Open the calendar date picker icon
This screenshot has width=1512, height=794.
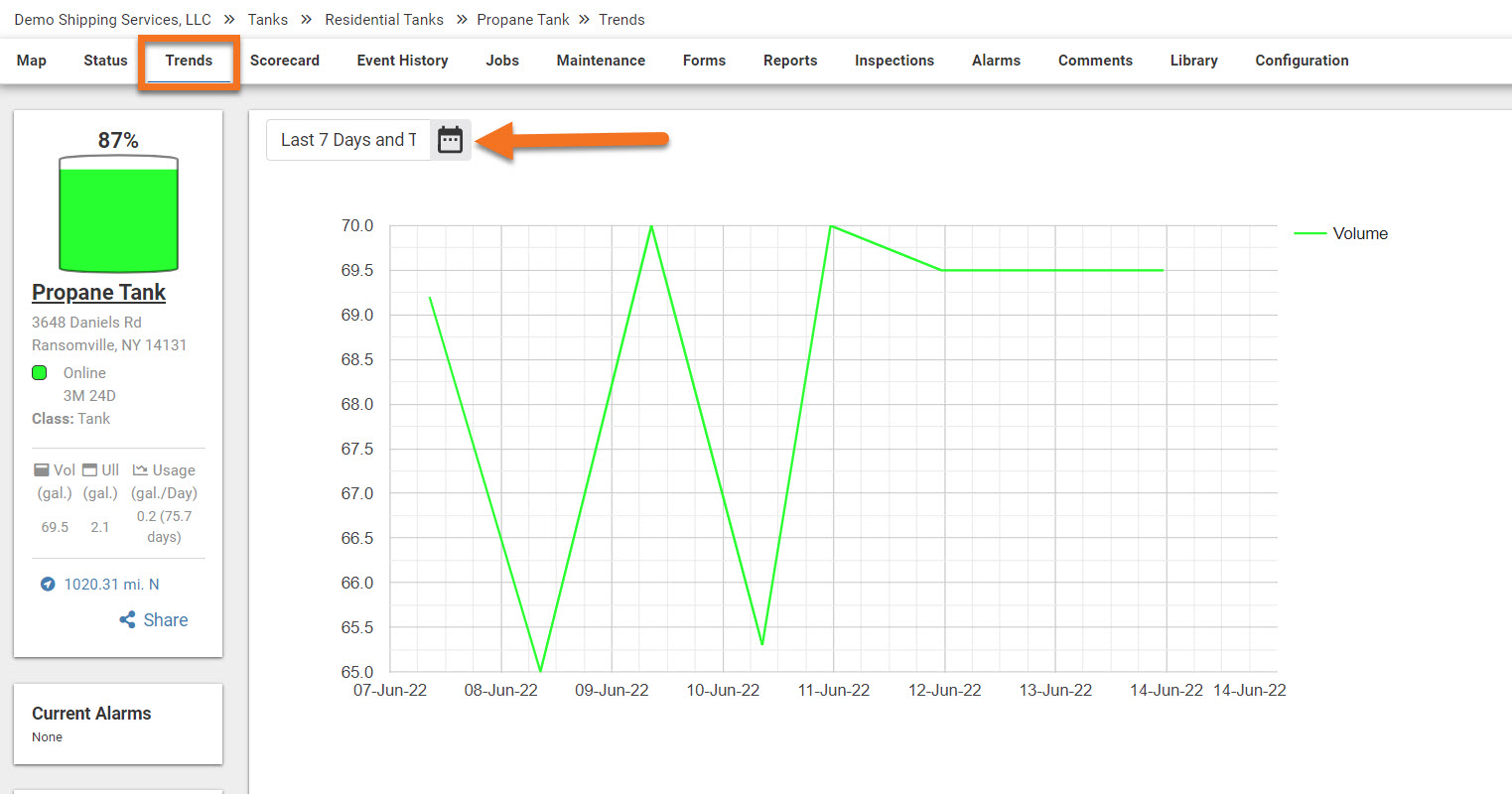[450, 140]
